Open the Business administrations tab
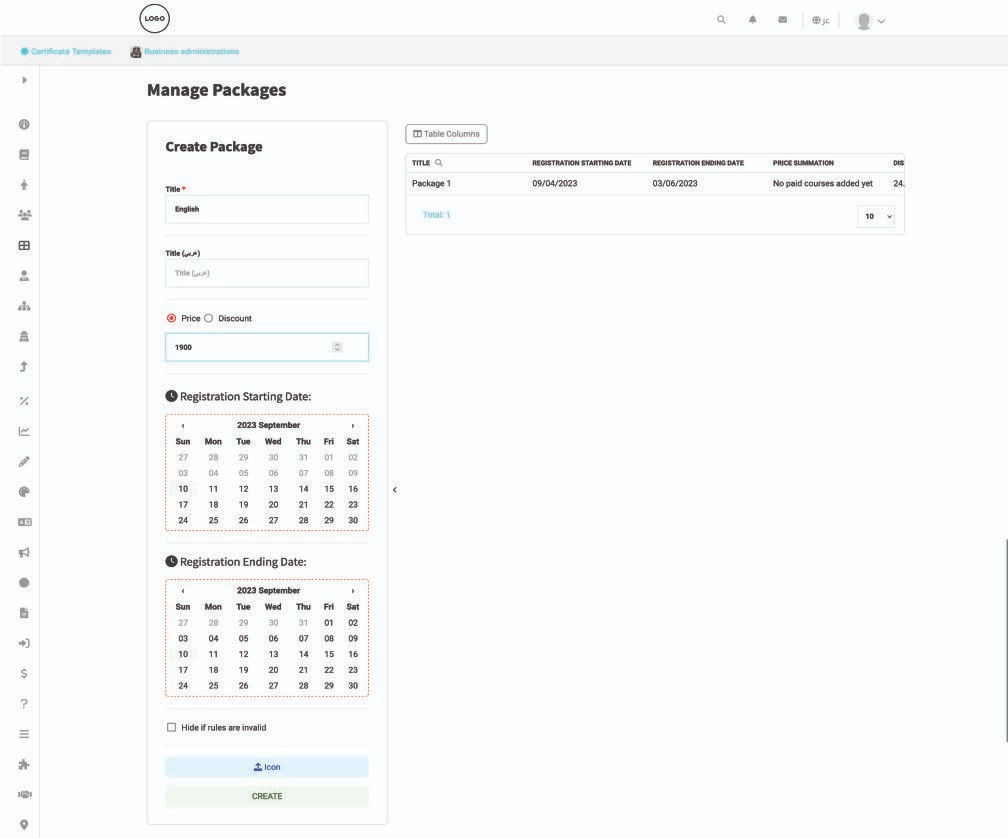This screenshot has height=838, width=1008. click(x=185, y=51)
